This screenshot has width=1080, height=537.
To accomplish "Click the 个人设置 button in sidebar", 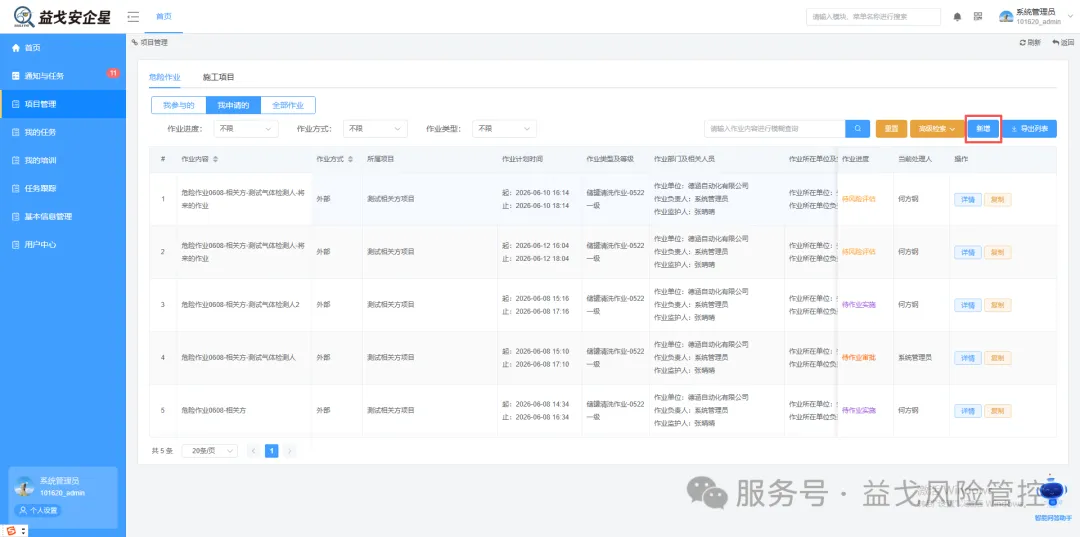I will click(38, 511).
